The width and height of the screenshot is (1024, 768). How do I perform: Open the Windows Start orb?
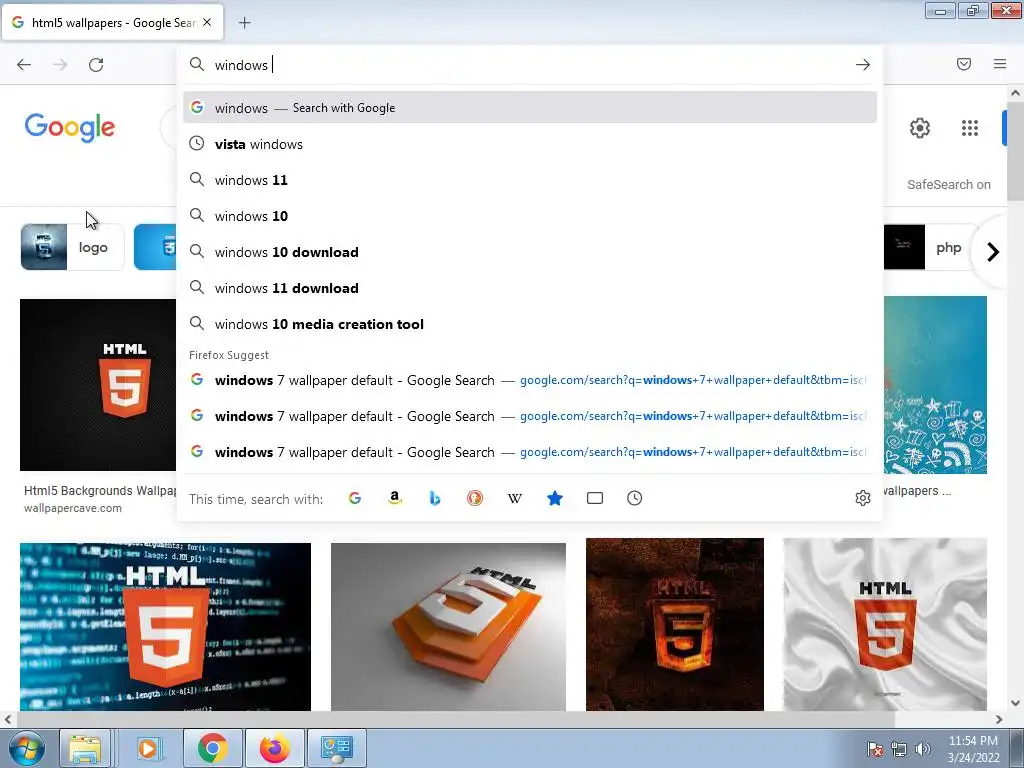point(27,748)
